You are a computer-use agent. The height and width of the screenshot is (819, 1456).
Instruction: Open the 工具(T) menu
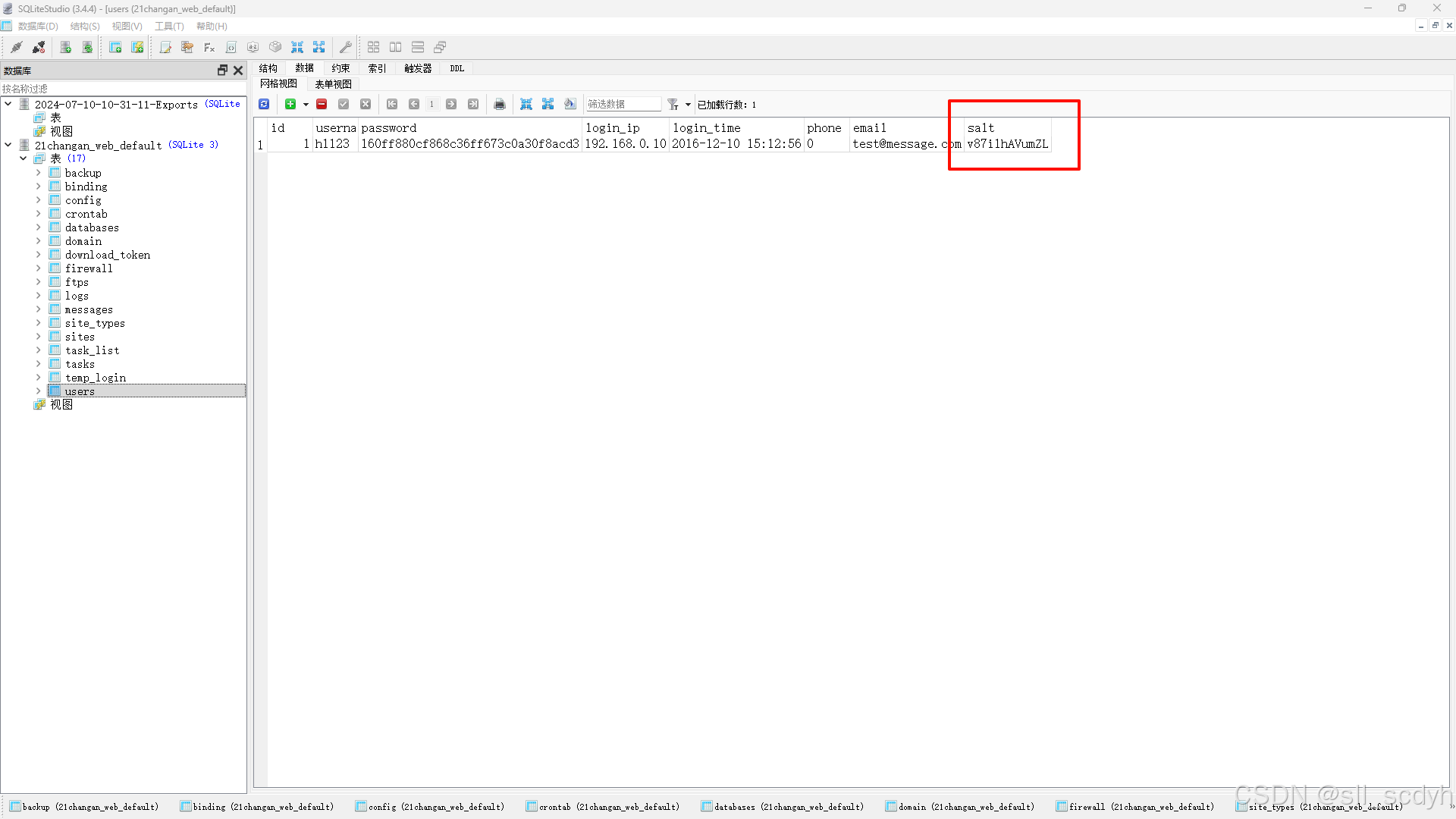coord(169,26)
